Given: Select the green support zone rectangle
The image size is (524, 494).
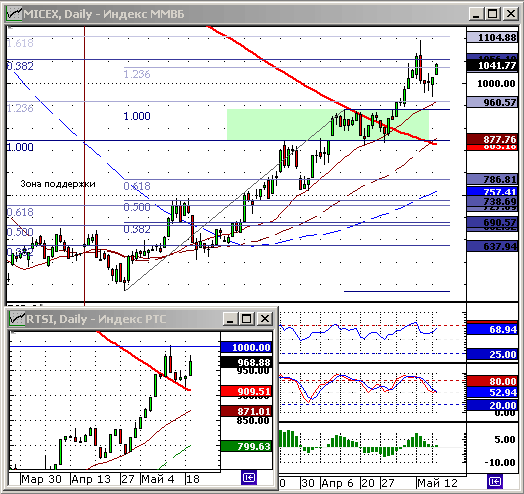Looking at the screenshot, I should (x=328, y=124).
